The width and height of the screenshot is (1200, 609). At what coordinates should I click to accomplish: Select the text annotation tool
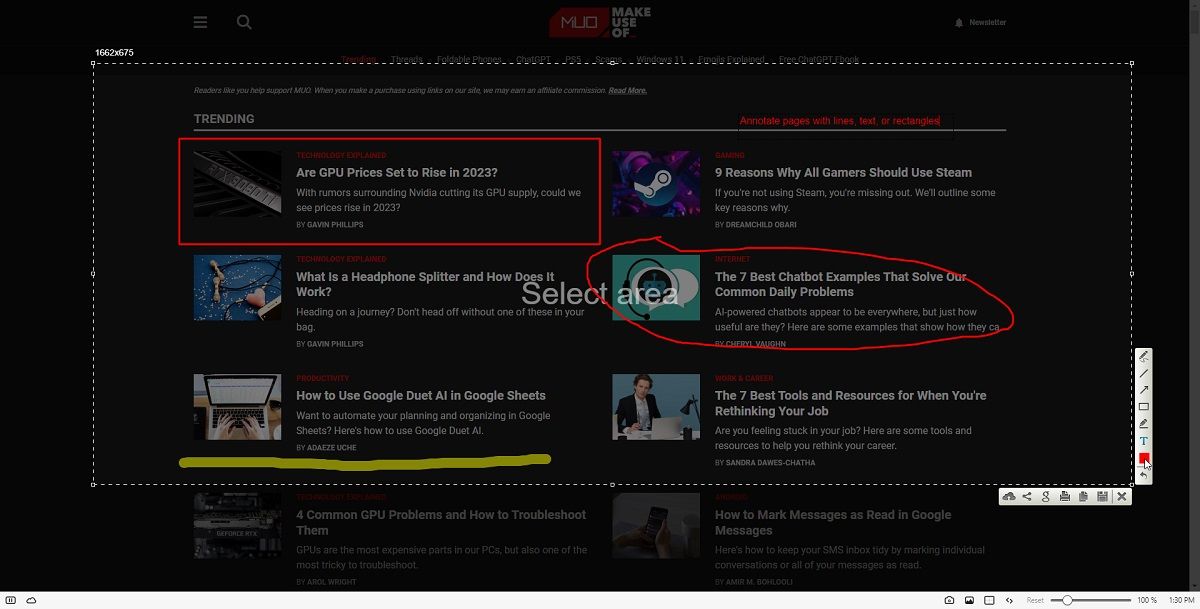1144,441
